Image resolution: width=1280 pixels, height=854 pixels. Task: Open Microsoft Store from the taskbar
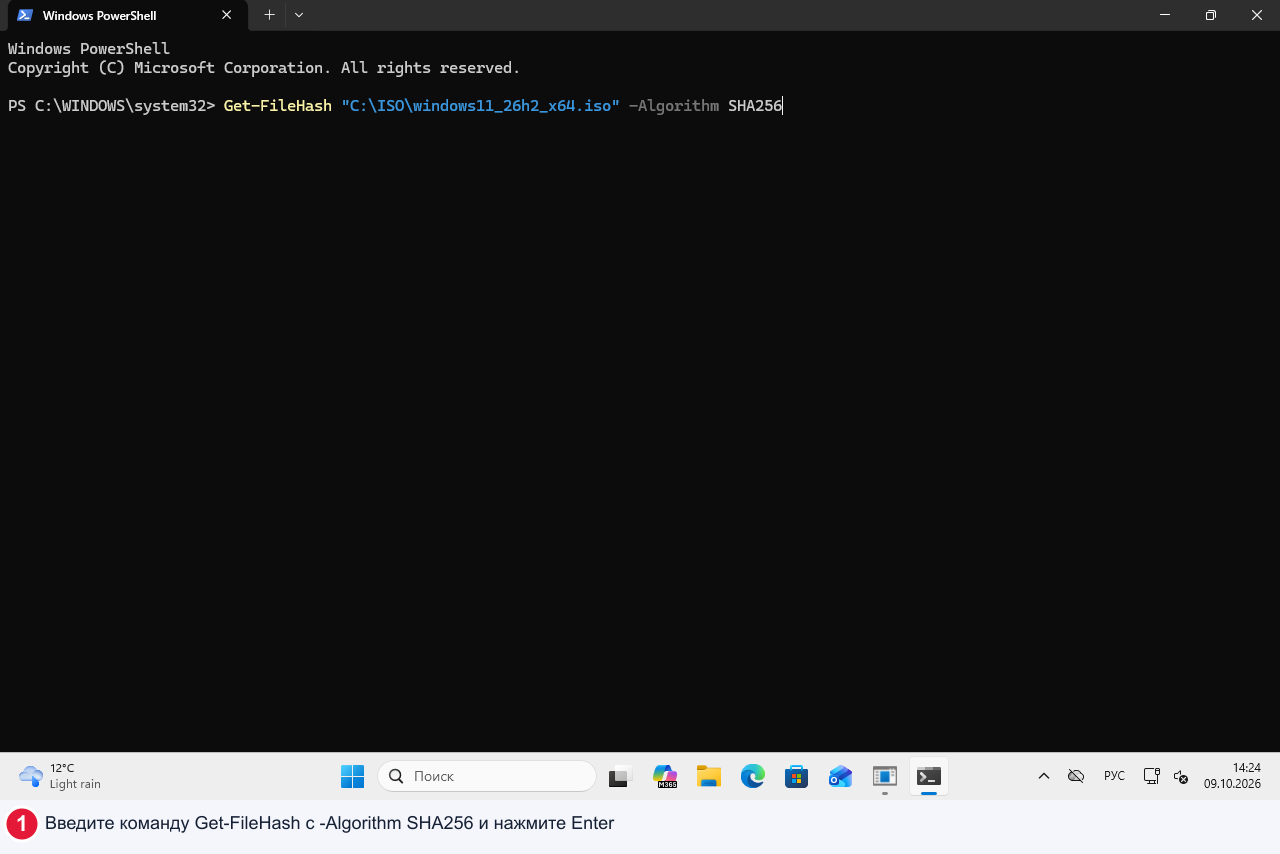pyautogui.click(x=797, y=776)
